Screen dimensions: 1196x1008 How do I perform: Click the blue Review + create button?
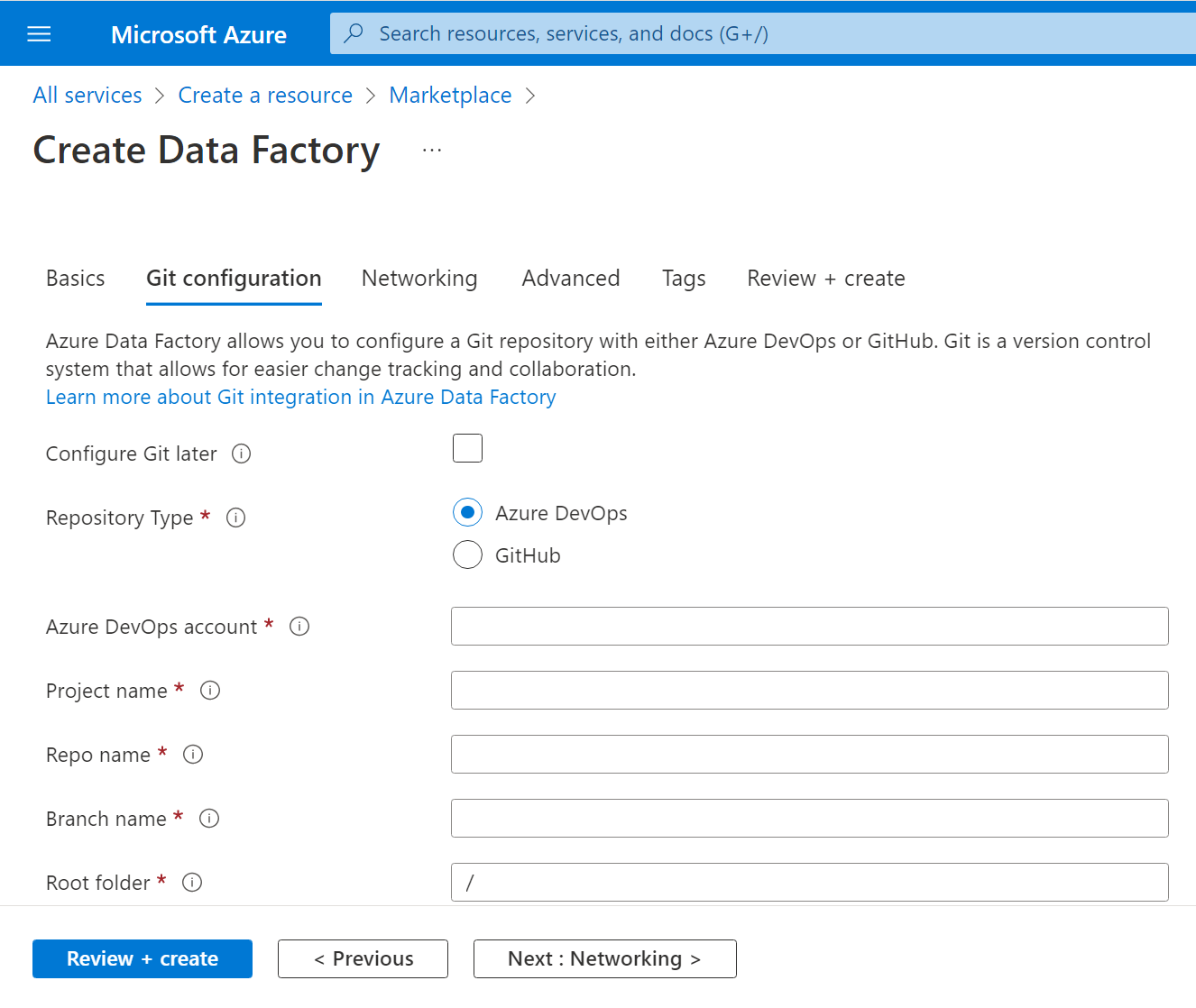pyautogui.click(x=143, y=959)
